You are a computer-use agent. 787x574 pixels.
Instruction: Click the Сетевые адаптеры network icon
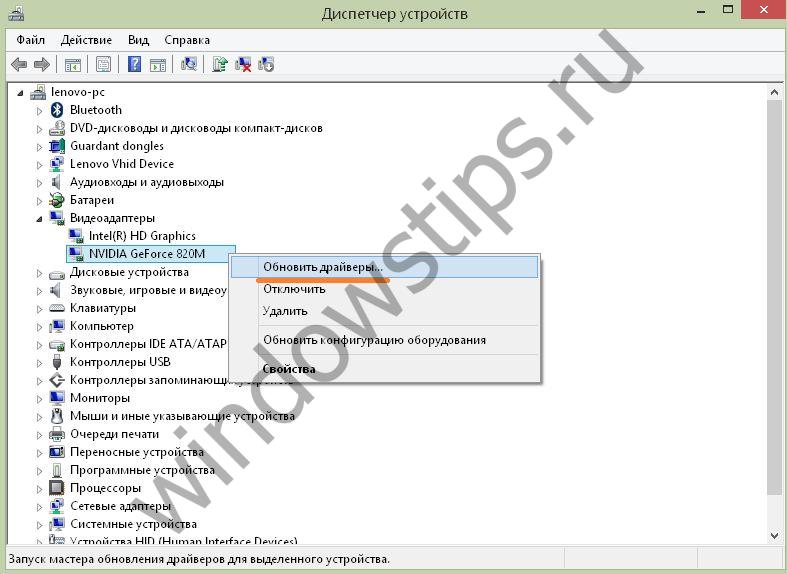pyautogui.click(x=57, y=506)
